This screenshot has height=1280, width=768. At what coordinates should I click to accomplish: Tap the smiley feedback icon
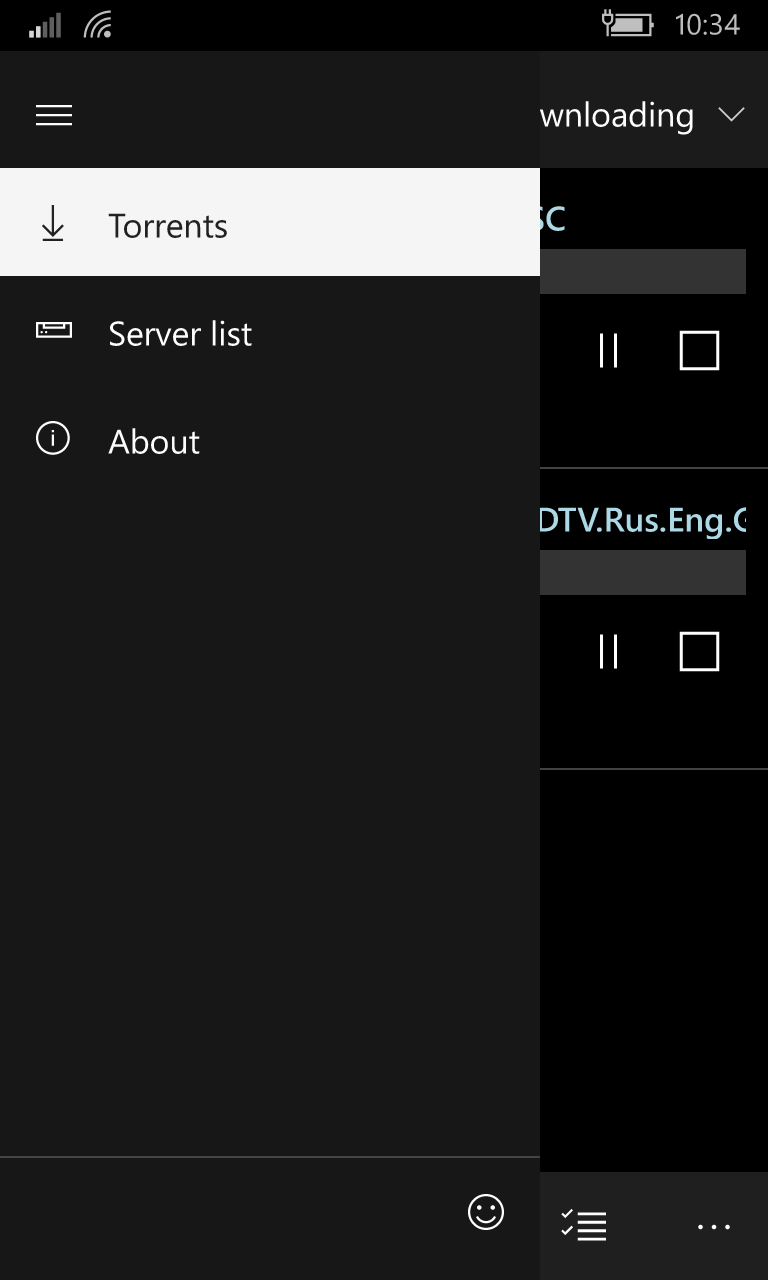tap(486, 1212)
